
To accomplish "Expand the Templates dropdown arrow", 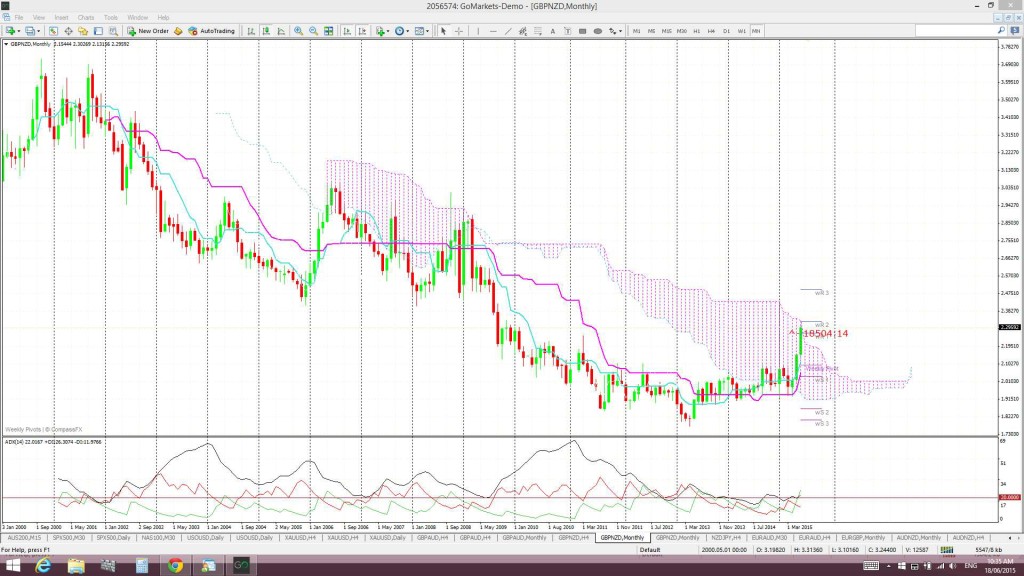I will pos(427,31).
